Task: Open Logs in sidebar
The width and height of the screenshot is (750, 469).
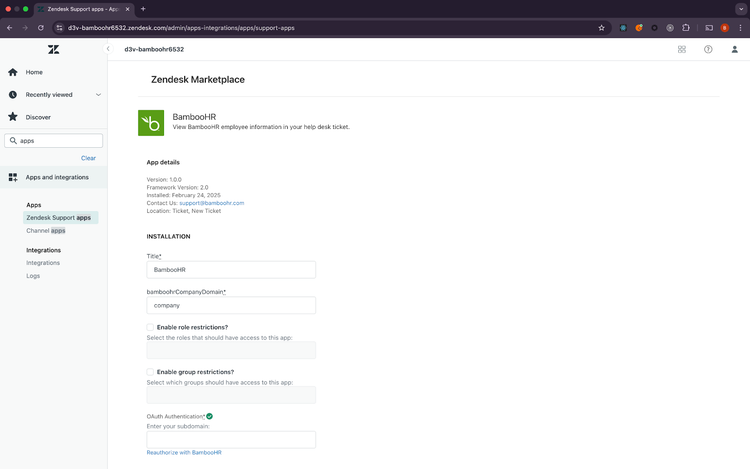Action: pyautogui.click(x=33, y=276)
